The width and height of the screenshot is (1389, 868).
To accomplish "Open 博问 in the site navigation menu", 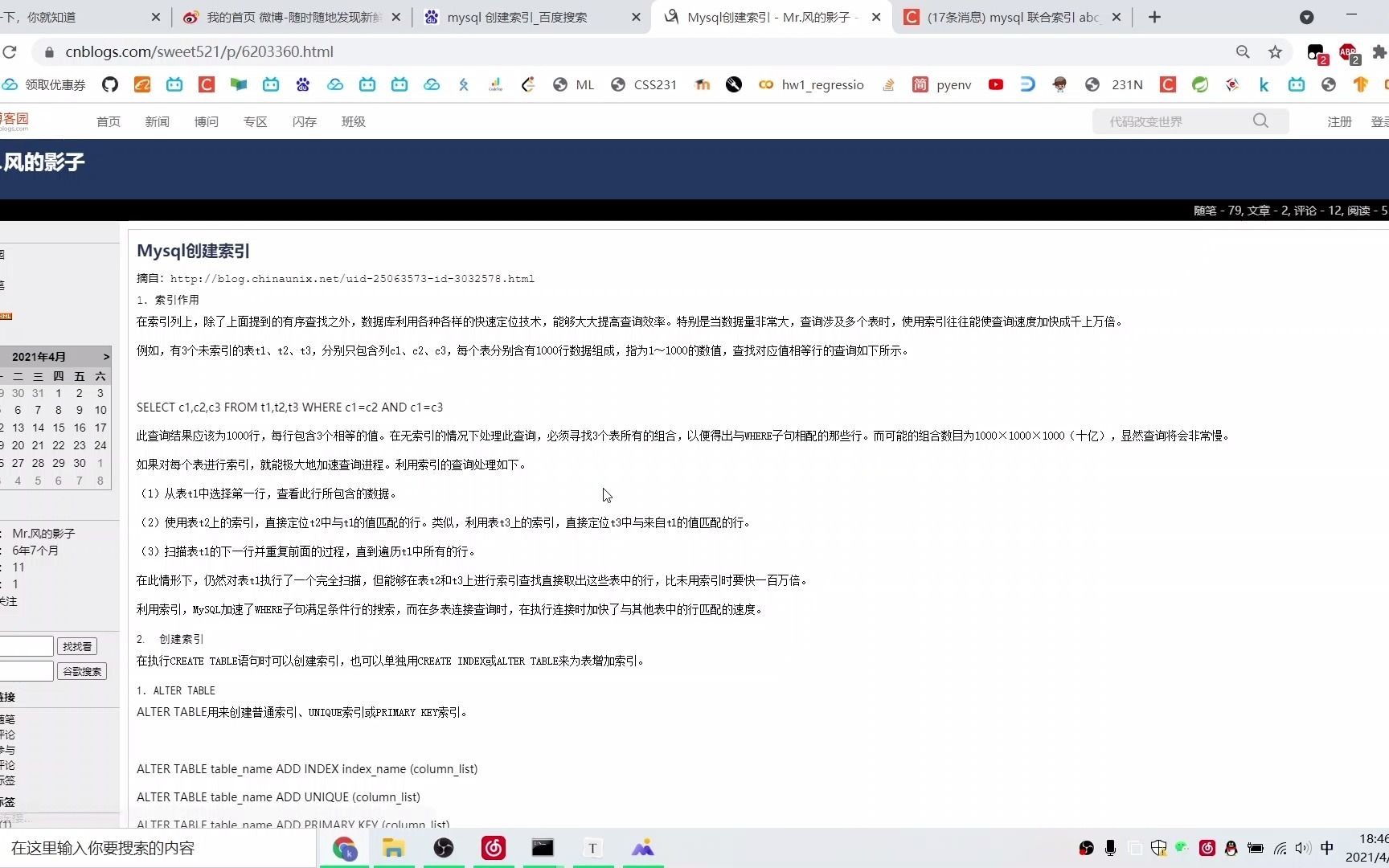I will point(206,121).
